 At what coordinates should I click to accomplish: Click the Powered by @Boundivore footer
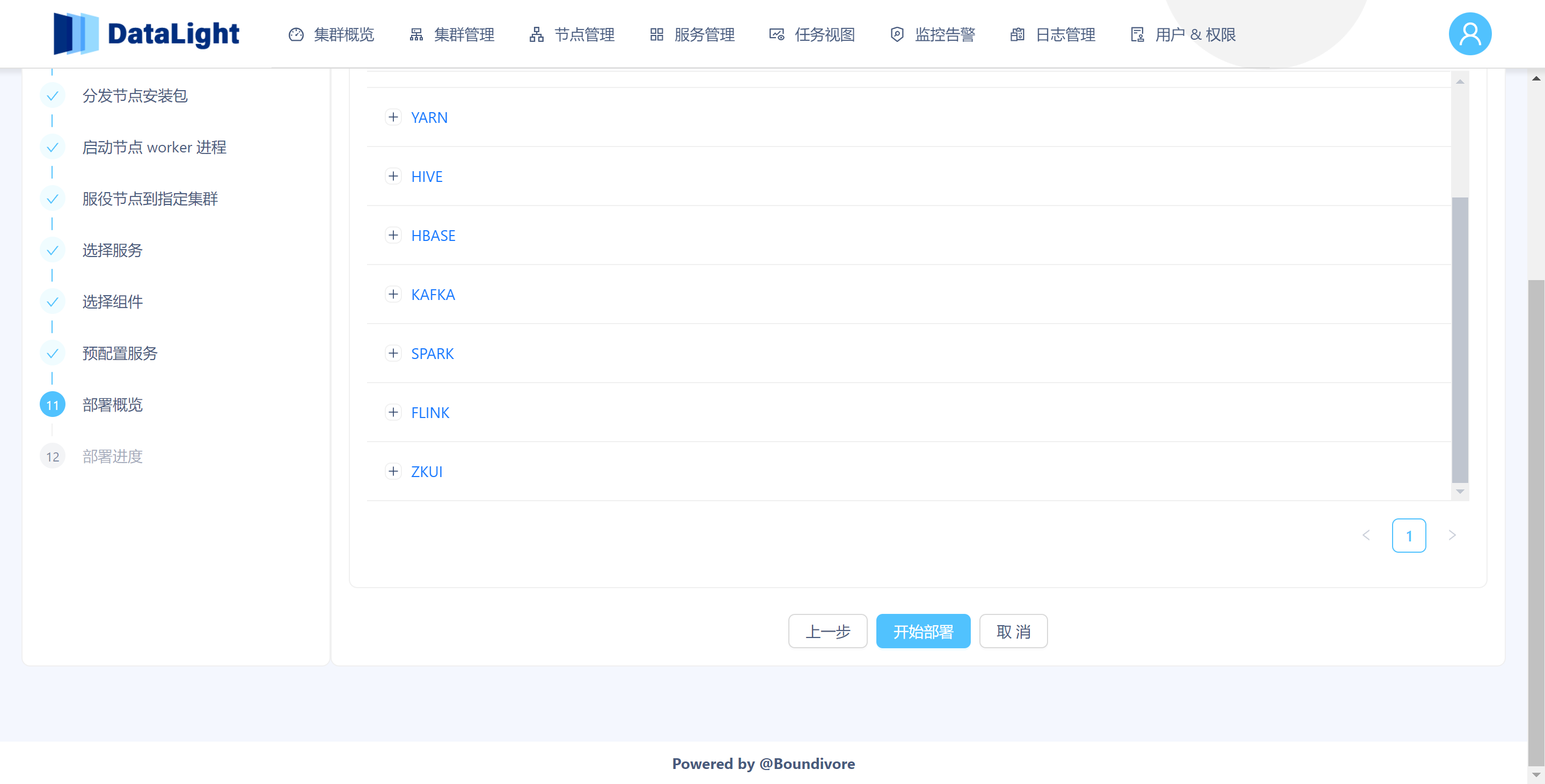pyautogui.click(x=764, y=764)
